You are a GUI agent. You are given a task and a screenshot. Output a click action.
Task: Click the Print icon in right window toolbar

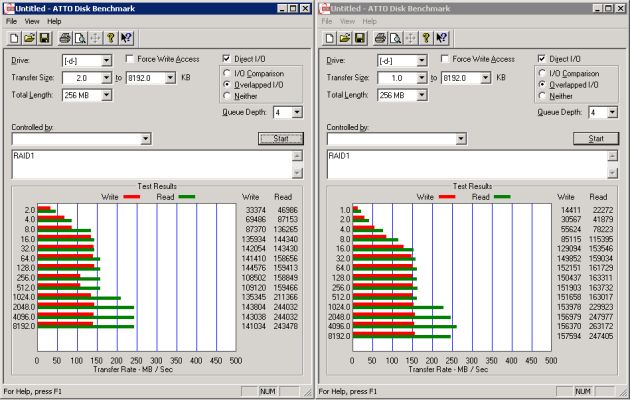coord(380,38)
